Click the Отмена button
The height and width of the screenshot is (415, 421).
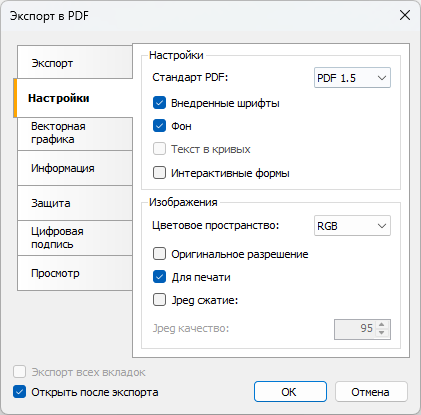(x=371, y=392)
